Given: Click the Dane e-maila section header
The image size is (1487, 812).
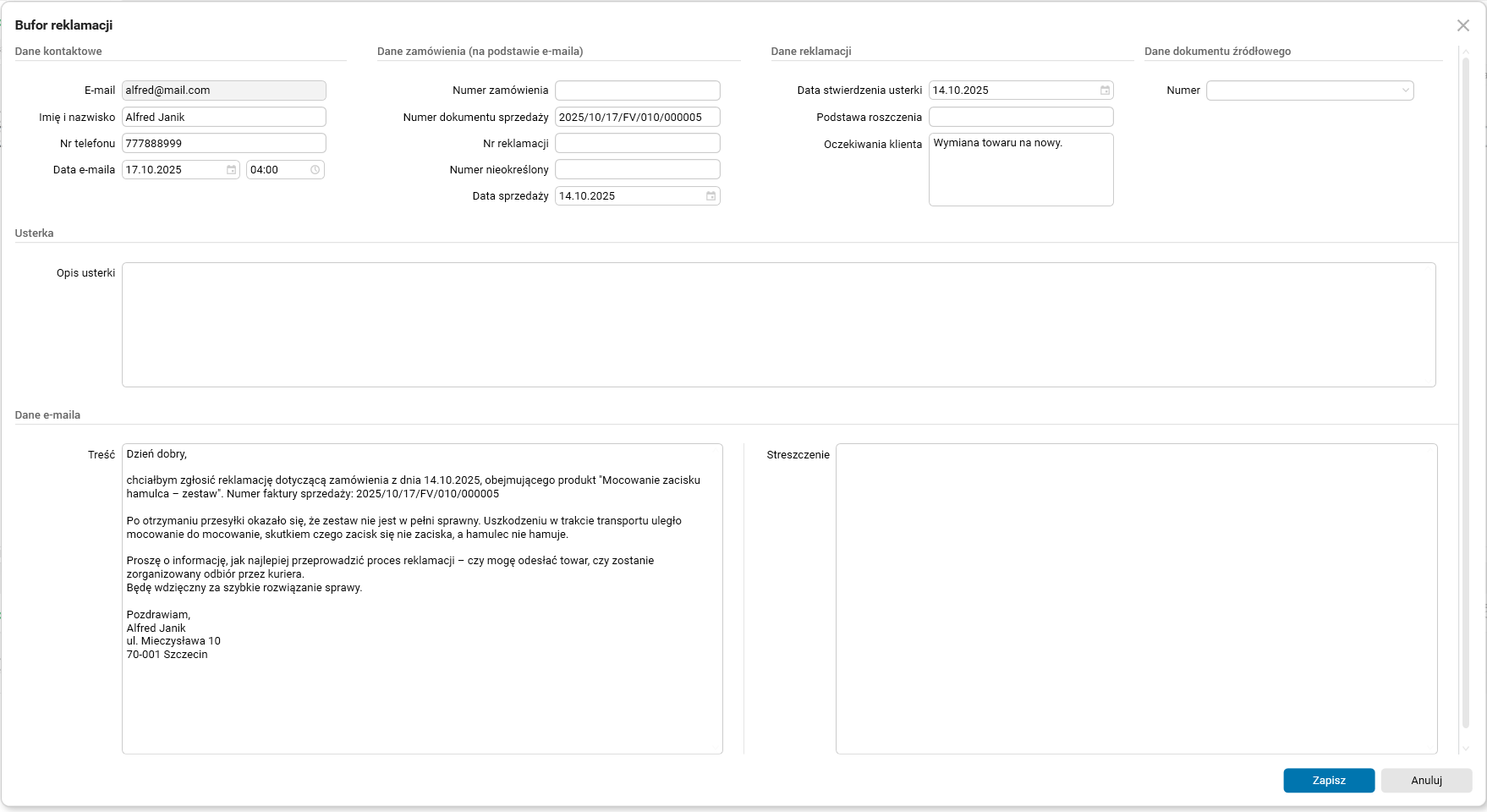Looking at the screenshot, I should 47,415.
